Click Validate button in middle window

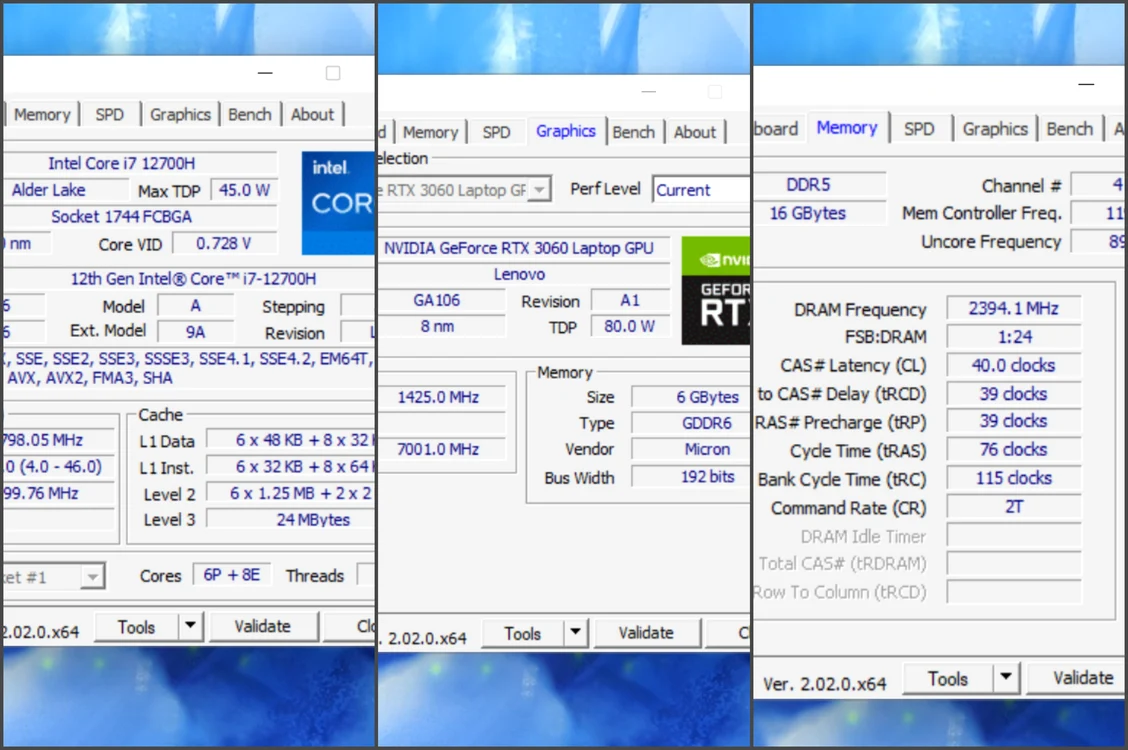click(x=646, y=633)
